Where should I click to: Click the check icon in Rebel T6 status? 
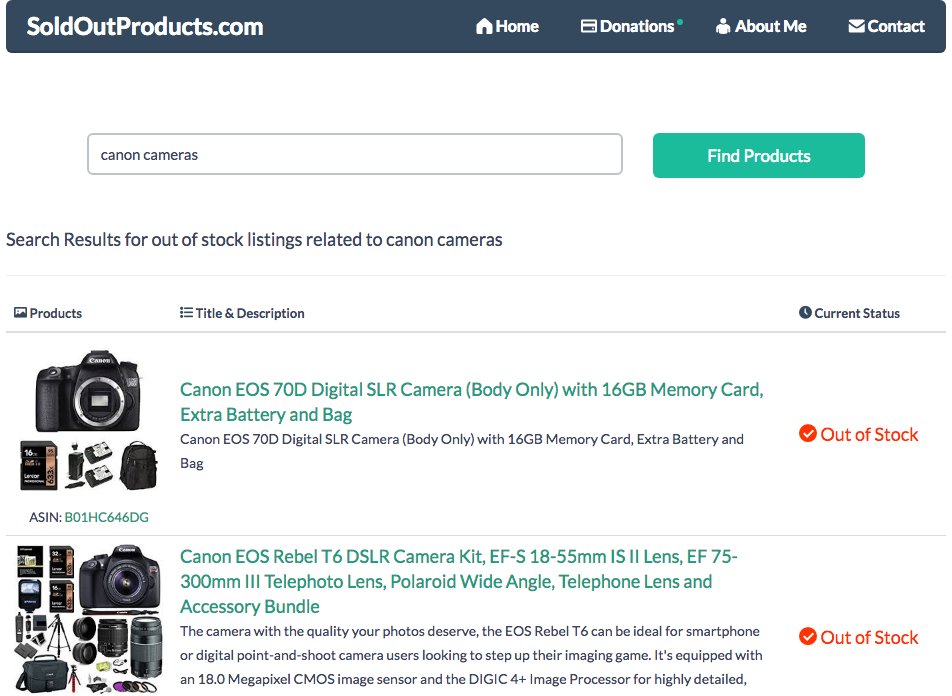(x=808, y=636)
